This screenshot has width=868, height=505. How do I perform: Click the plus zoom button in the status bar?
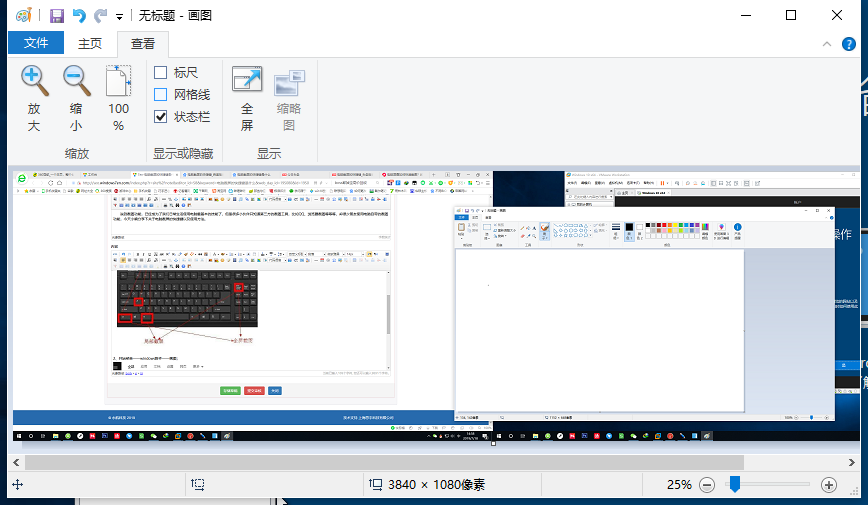coord(828,484)
